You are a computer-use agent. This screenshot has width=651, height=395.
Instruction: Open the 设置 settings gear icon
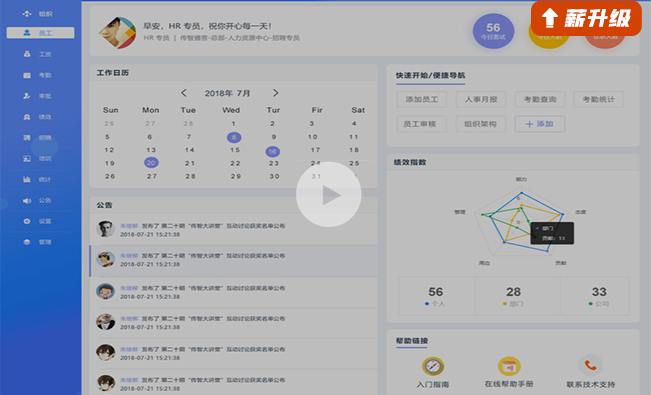coord(27,221)
